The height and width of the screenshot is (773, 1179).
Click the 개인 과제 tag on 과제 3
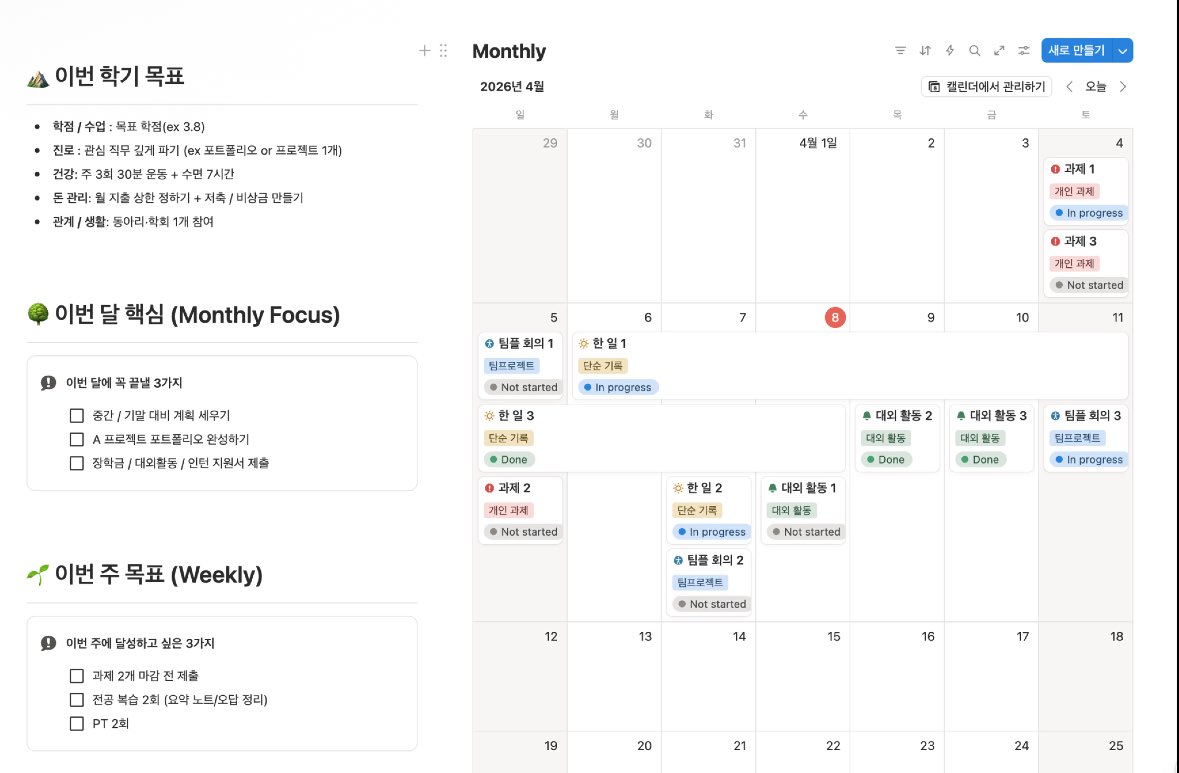coord(1074,264)
